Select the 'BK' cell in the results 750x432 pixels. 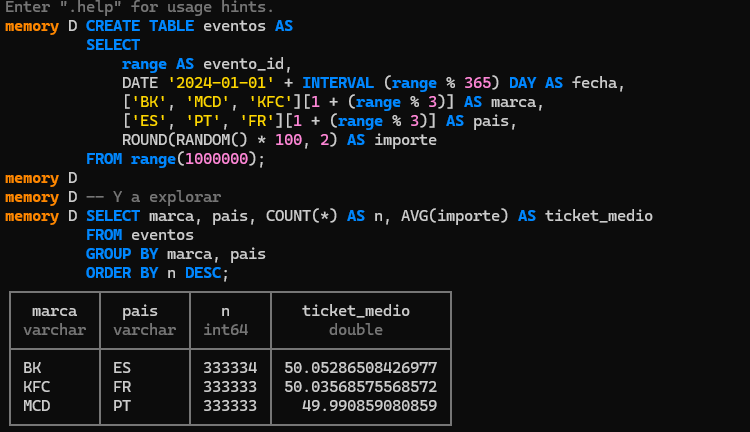(x=32, y=368)
